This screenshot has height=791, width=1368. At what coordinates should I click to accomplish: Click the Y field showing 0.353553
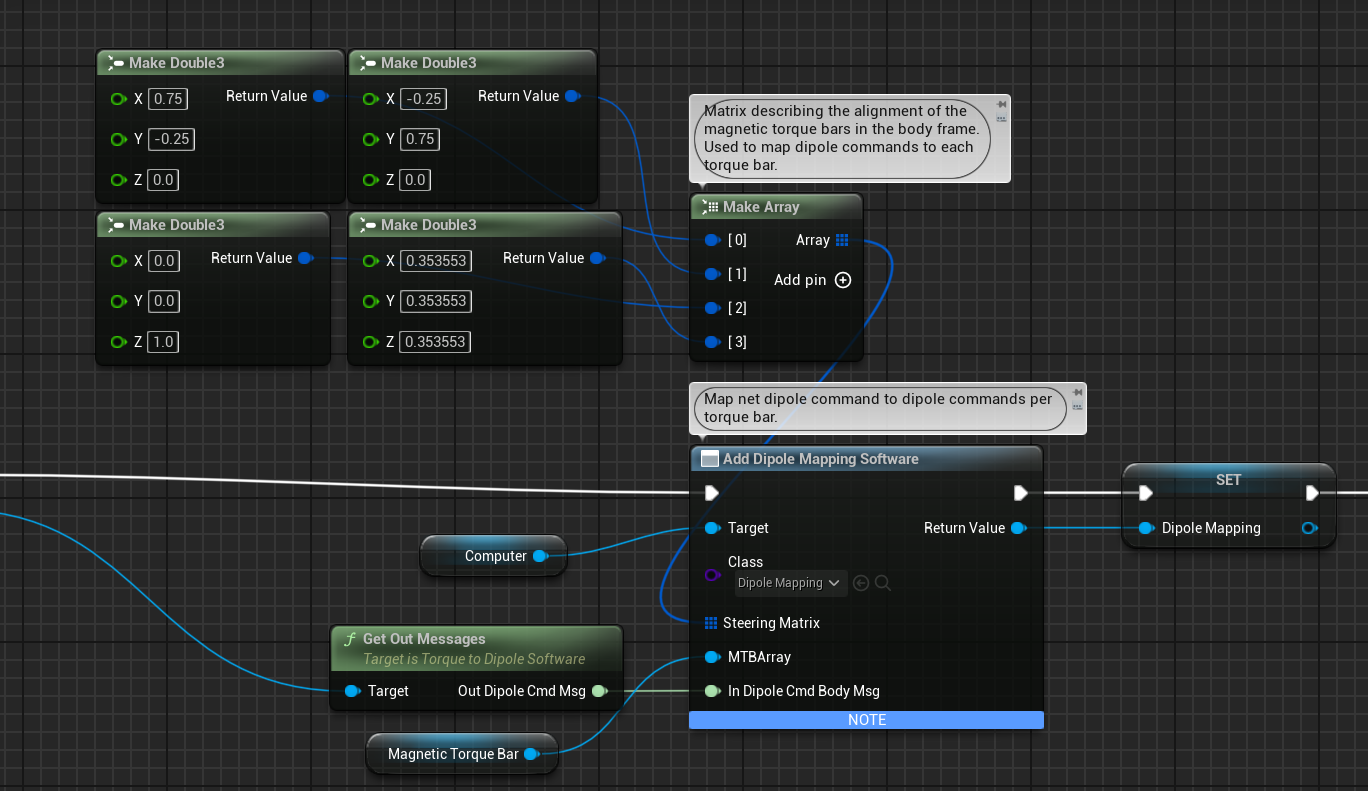pos(436,301)
